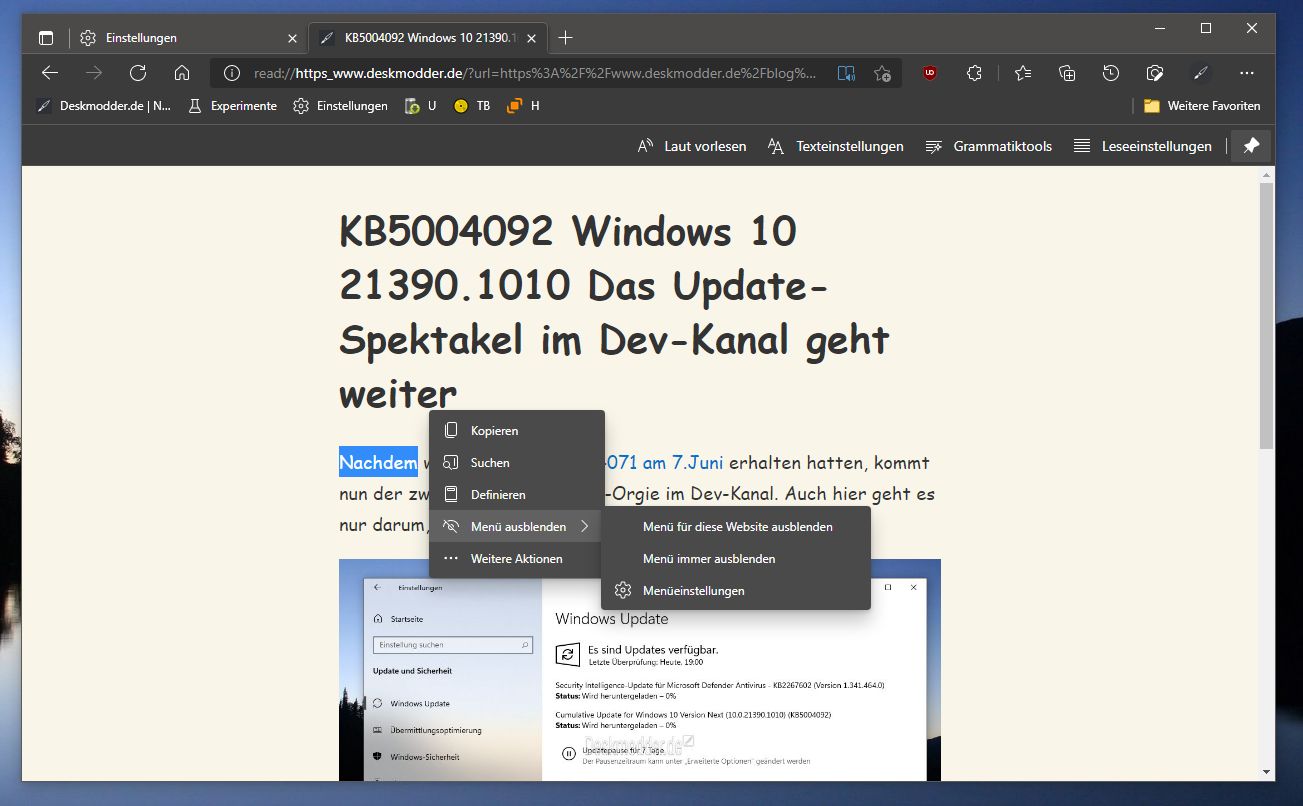Open the browser settings and more menu
Screen dimensions: 1303x806
click(x=1246, y=73)
